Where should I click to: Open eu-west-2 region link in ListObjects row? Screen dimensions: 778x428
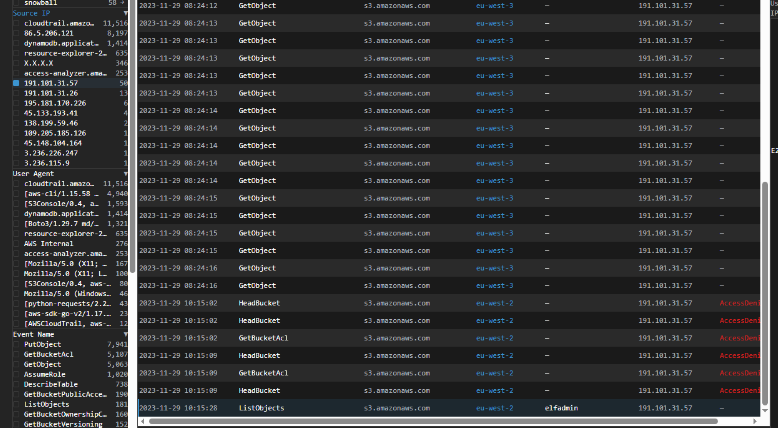click(495, 408)
